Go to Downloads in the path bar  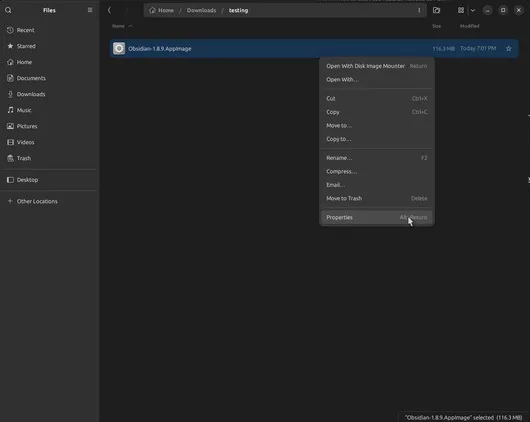point(201,10)
